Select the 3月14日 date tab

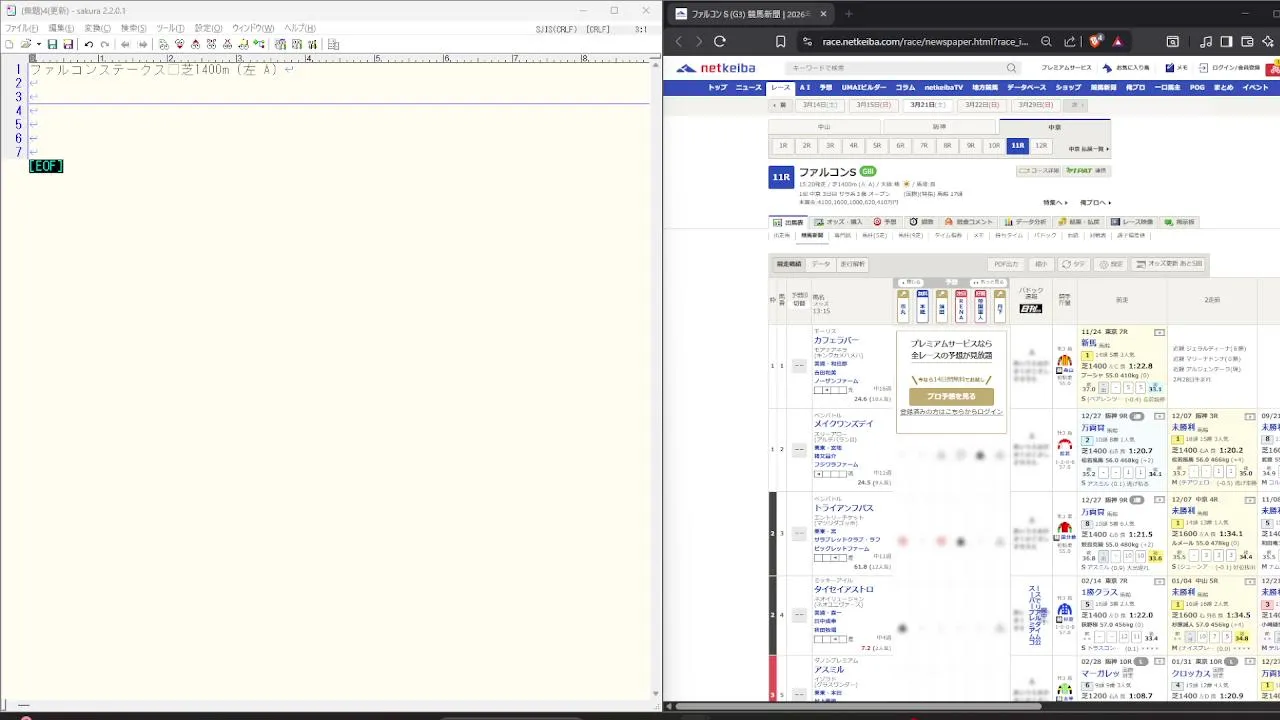[x=819, y=105]
